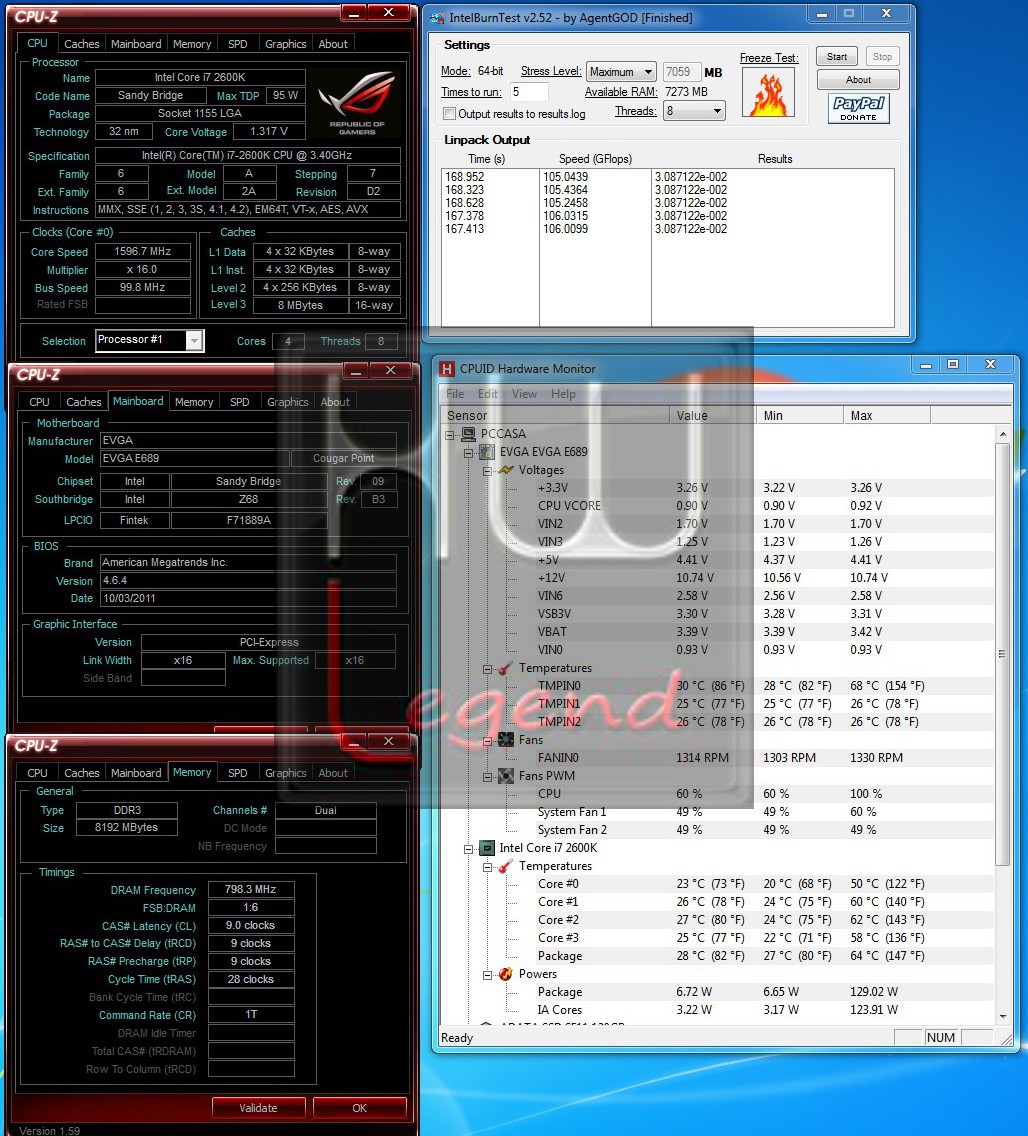The image size is (1028, 1136).
Task: Click the About button in IntelBurnTest
Action: click(x=858, y=80)
